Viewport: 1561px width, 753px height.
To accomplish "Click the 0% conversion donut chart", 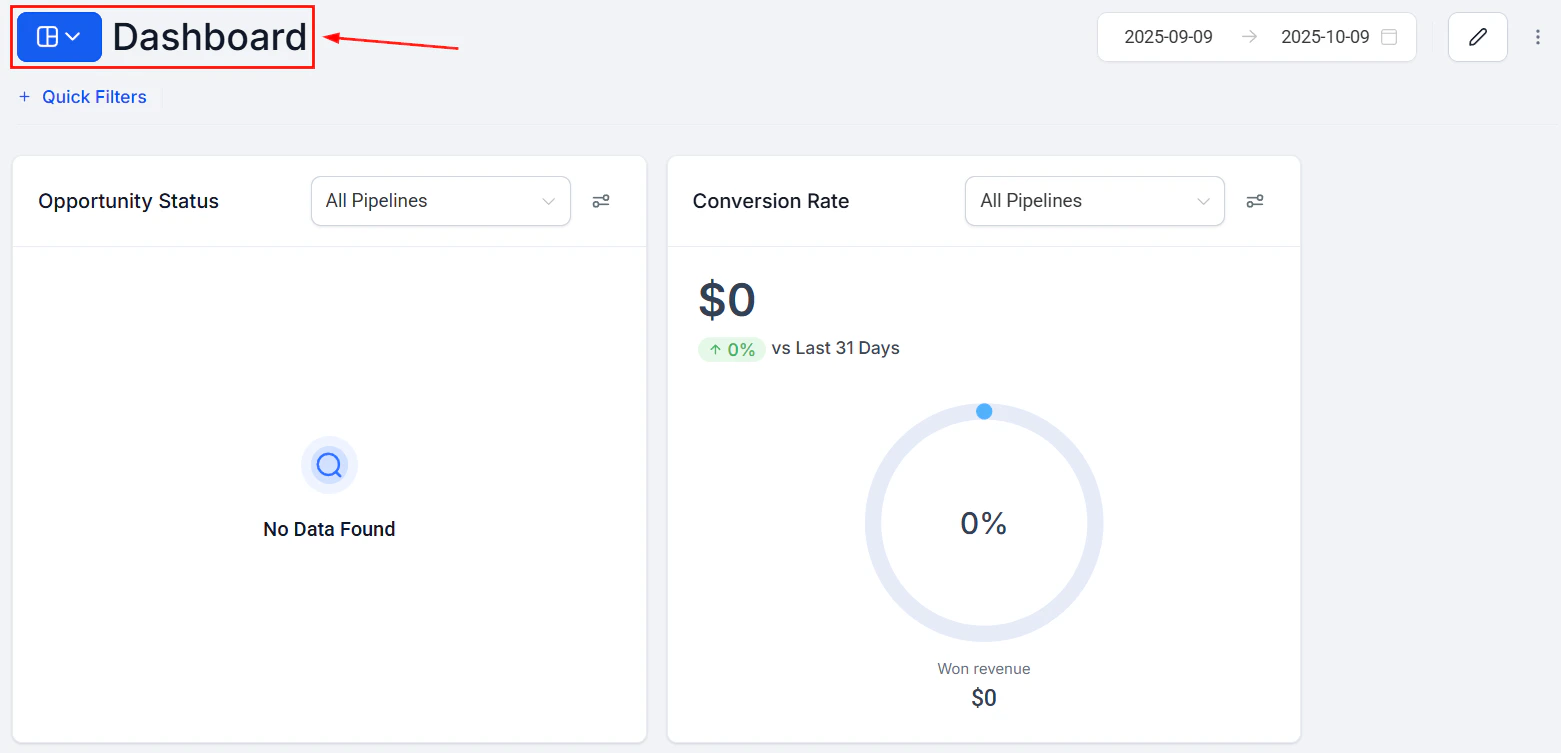I will click(984, 522).
